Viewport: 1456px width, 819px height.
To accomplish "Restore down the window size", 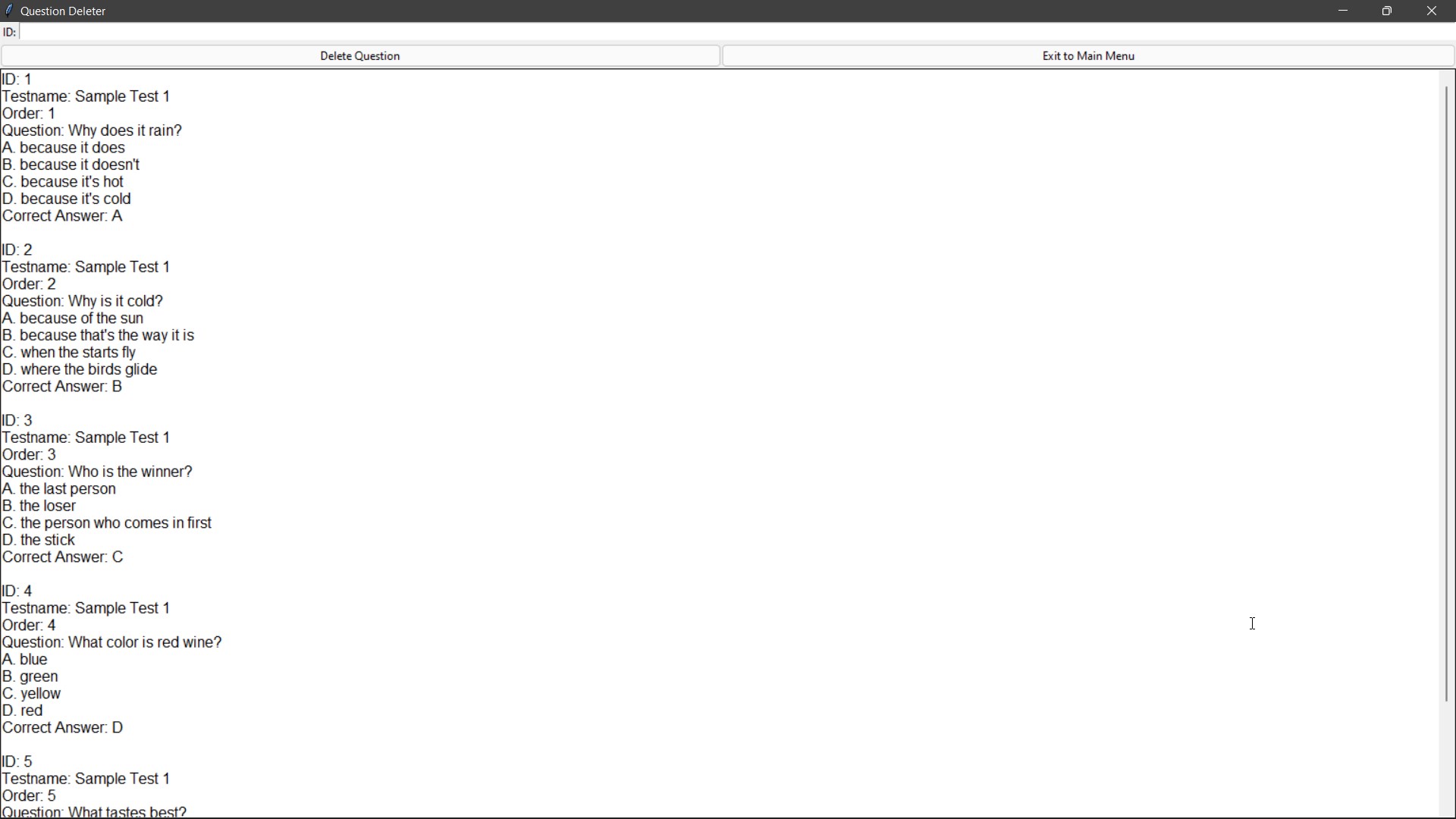I will point(1388,11).
